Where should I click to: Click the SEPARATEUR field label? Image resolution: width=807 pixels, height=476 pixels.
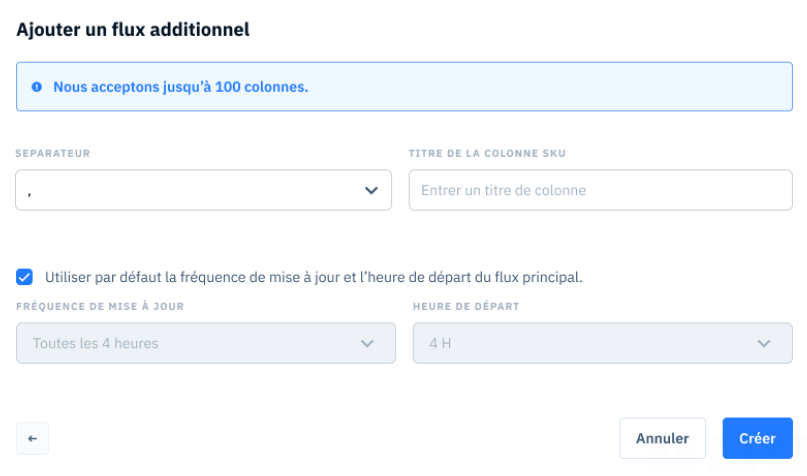pos(53,153)
